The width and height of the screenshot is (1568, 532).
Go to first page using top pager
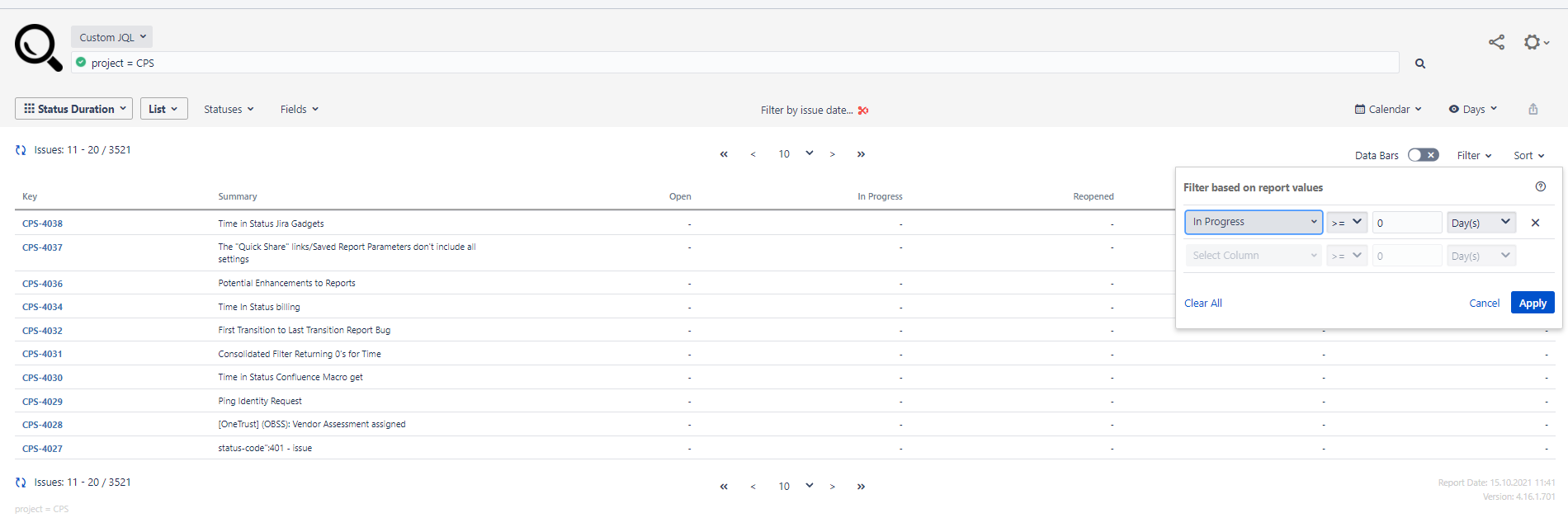tap(724, 154)
